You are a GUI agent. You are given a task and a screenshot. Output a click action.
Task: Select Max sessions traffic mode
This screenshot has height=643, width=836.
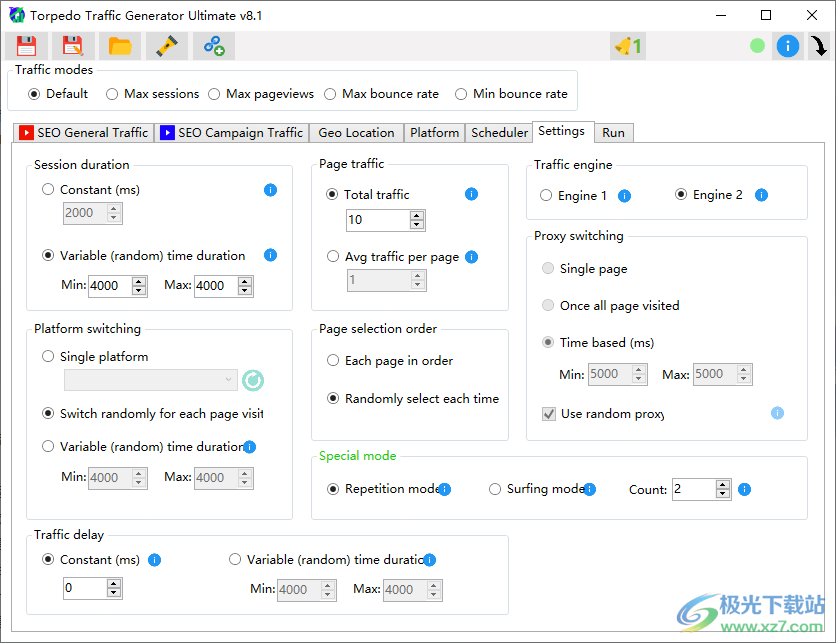(152, 94)
